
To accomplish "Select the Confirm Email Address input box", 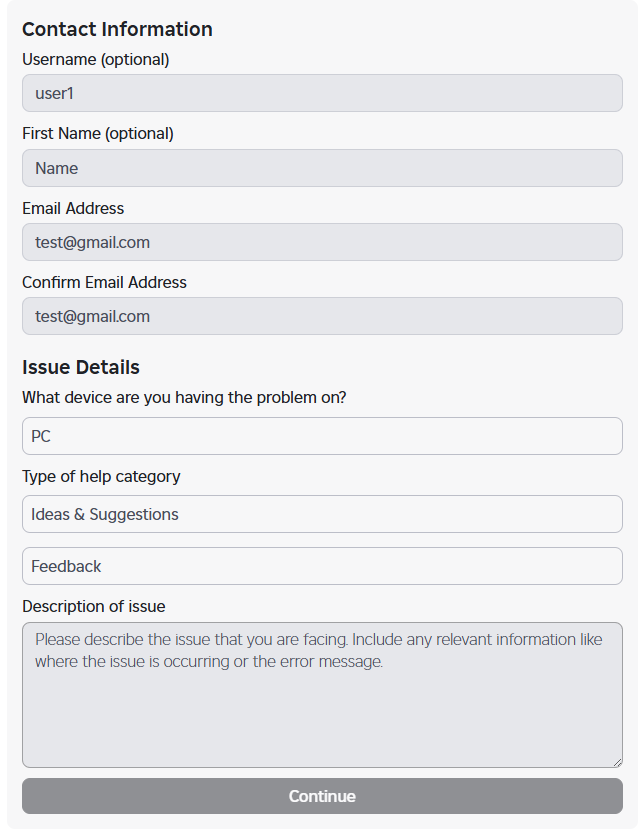I will pyautogui.click(x=322, y=316).
